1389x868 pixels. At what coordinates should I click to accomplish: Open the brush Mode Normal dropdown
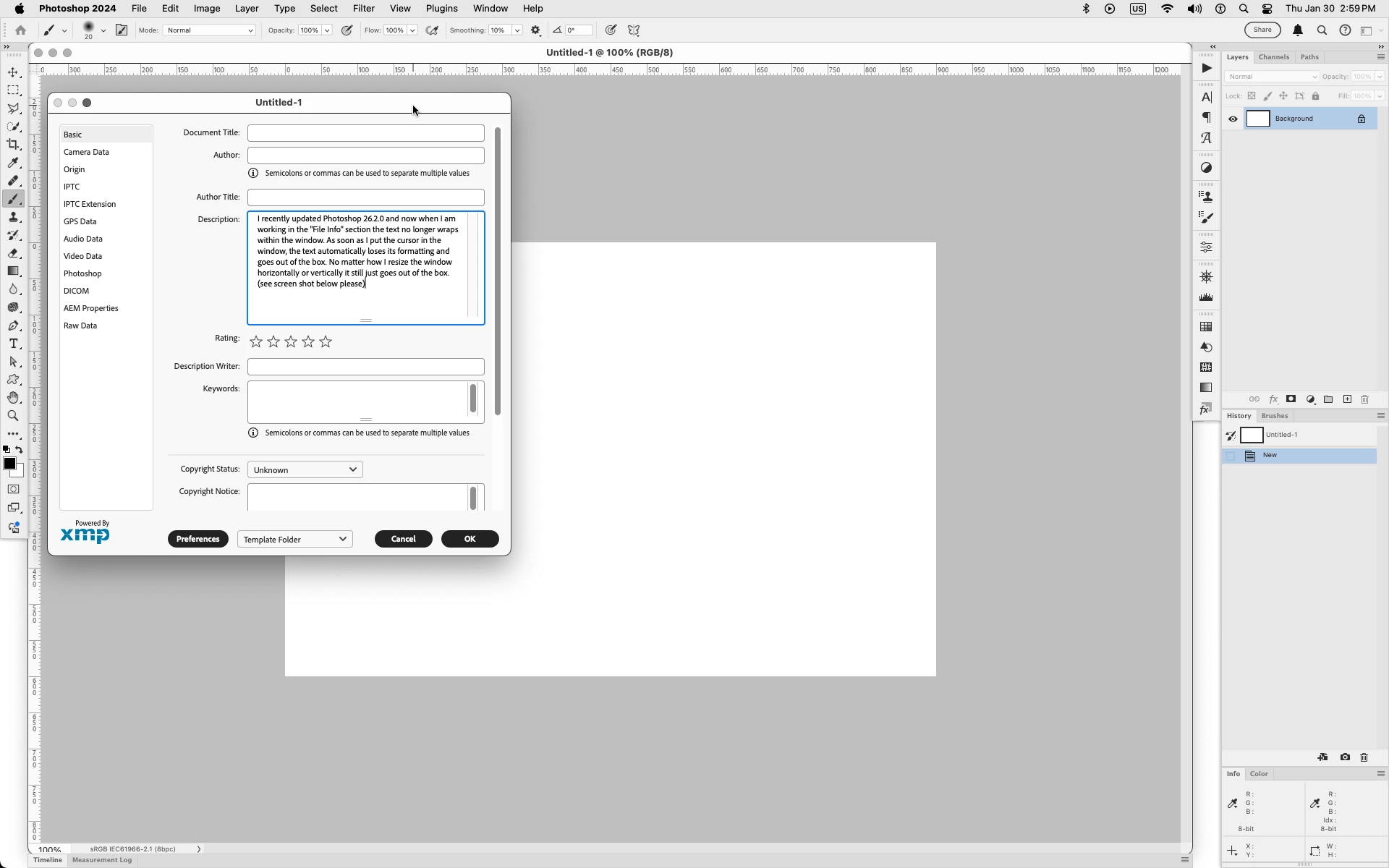point(209,30)
